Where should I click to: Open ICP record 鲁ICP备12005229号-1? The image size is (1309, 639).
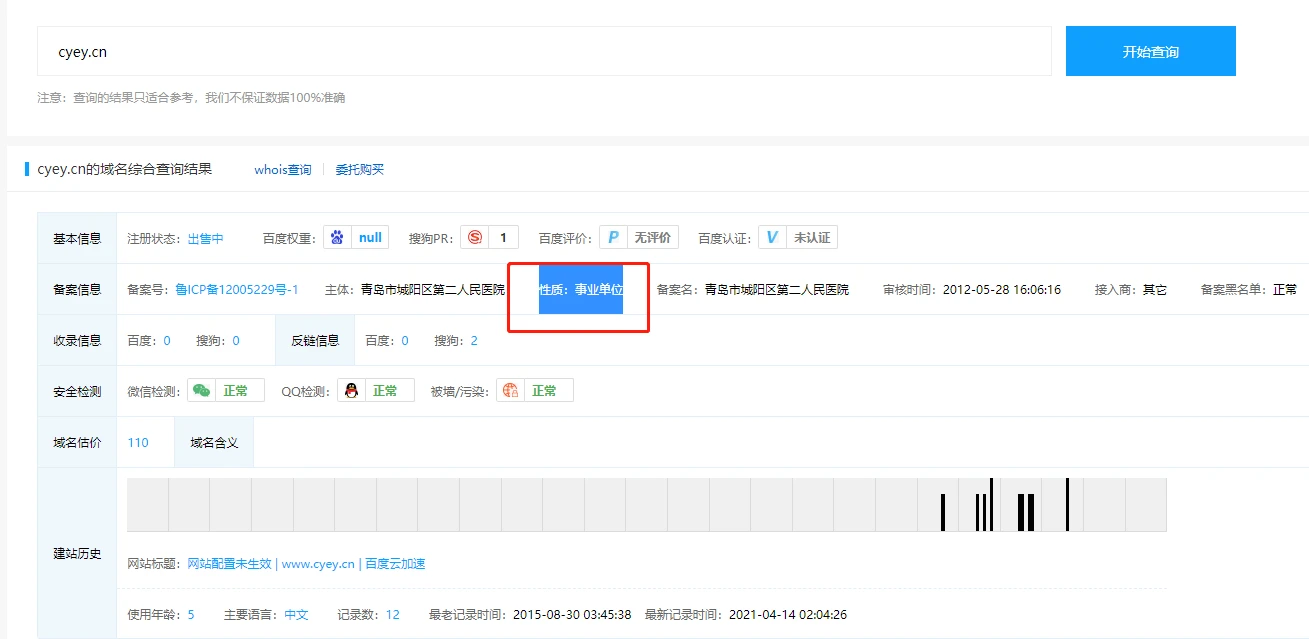[236, 290]
